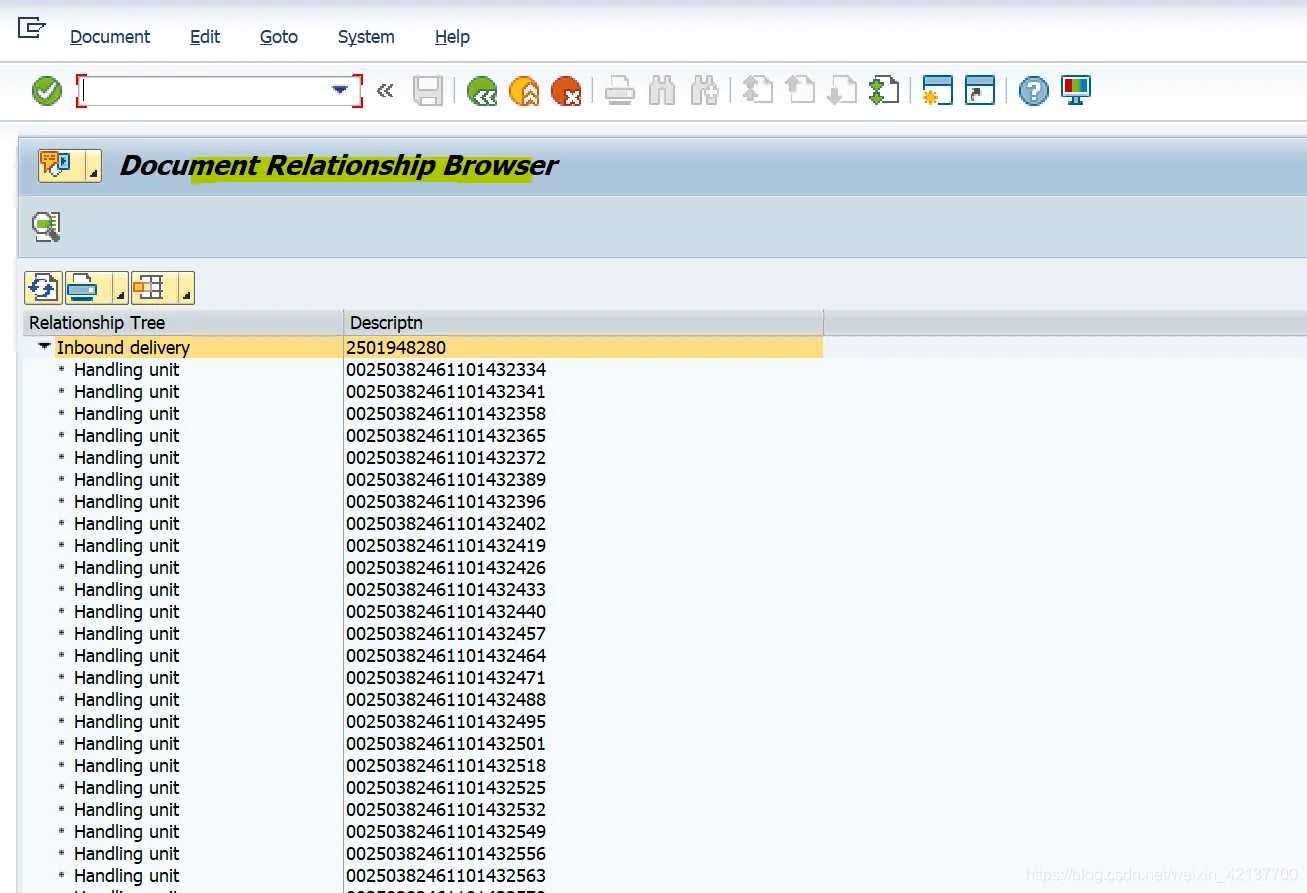Open the System menu

pos(366,37)
